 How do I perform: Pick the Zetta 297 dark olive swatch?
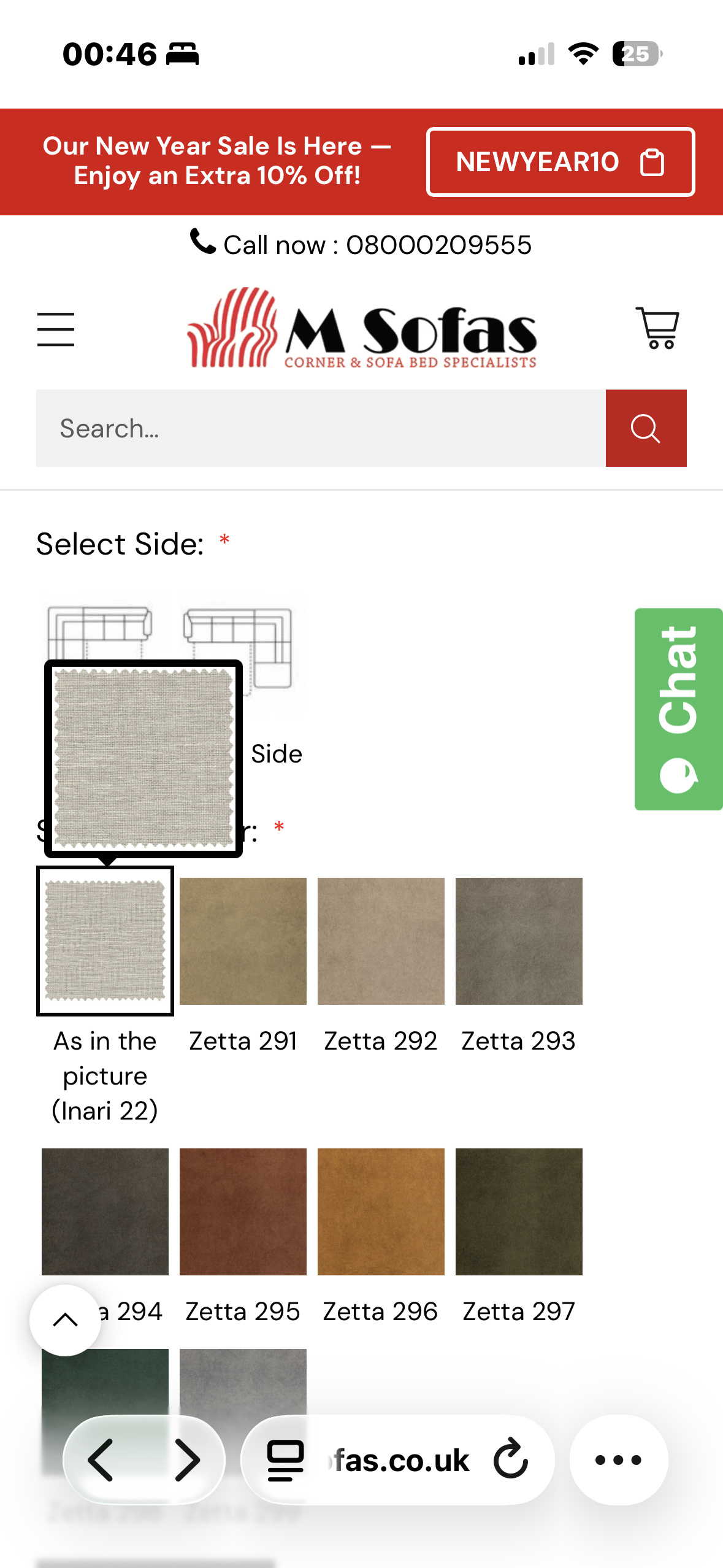(519, 1212)
